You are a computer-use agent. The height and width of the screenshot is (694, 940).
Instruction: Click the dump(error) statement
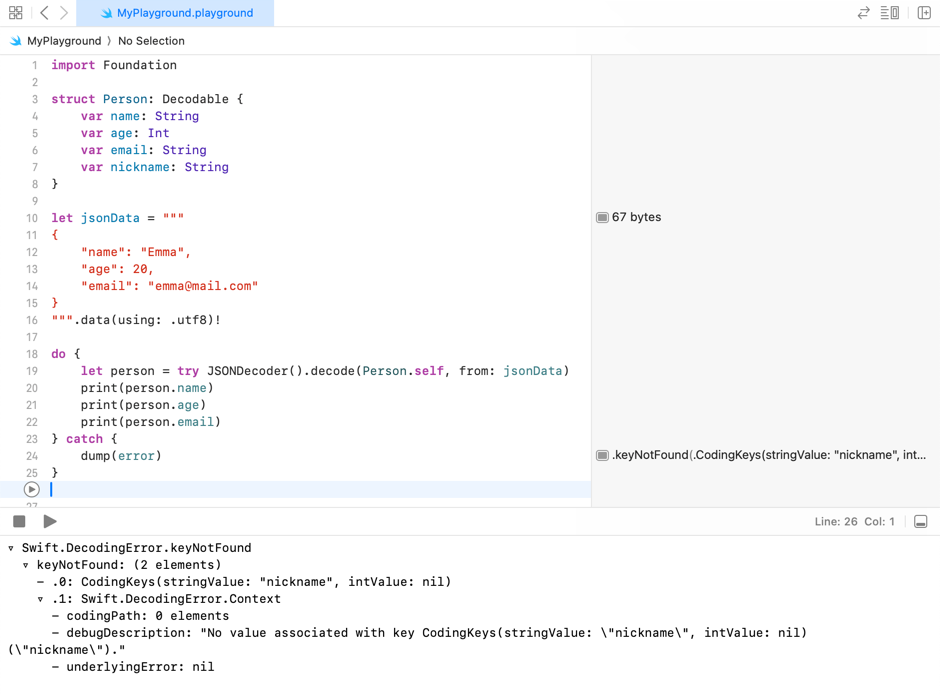121,455
